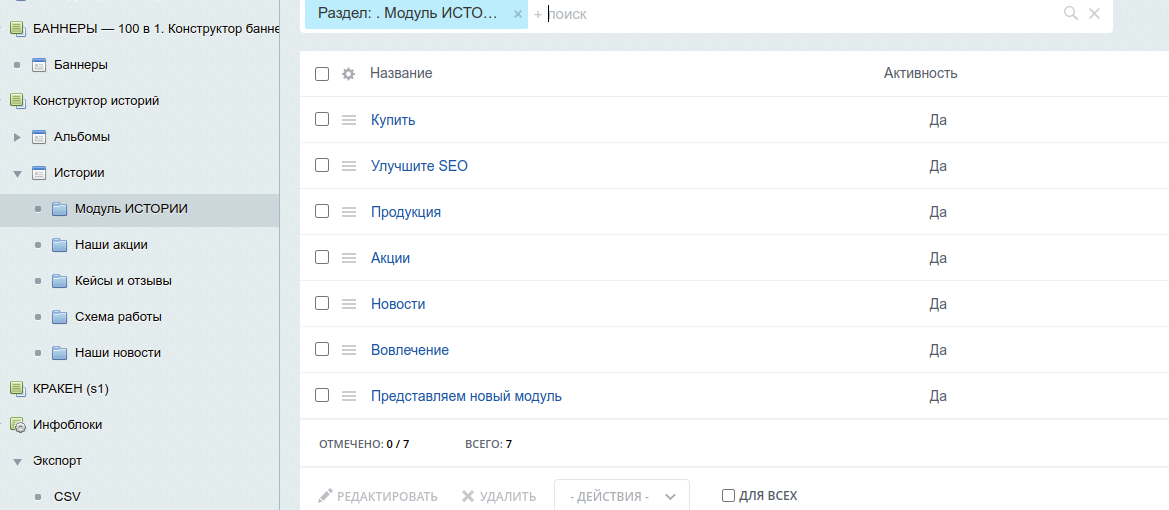The image size is (1169, 510).
Task: Check the Новости row checkbox
Action: tap(322, 303)
